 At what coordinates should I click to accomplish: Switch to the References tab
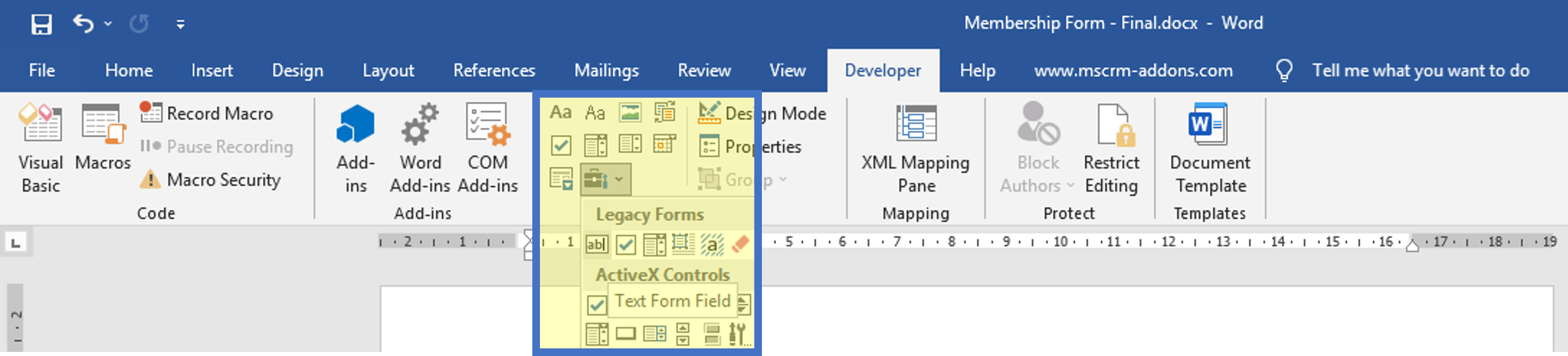click(x=494, y=71)
